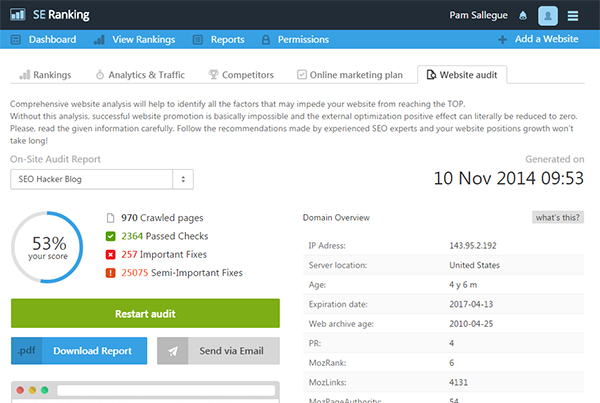600x403 pixels.
Task: Click the Semi-Important Fixes warning icon
Action: (x=111, y=272)
